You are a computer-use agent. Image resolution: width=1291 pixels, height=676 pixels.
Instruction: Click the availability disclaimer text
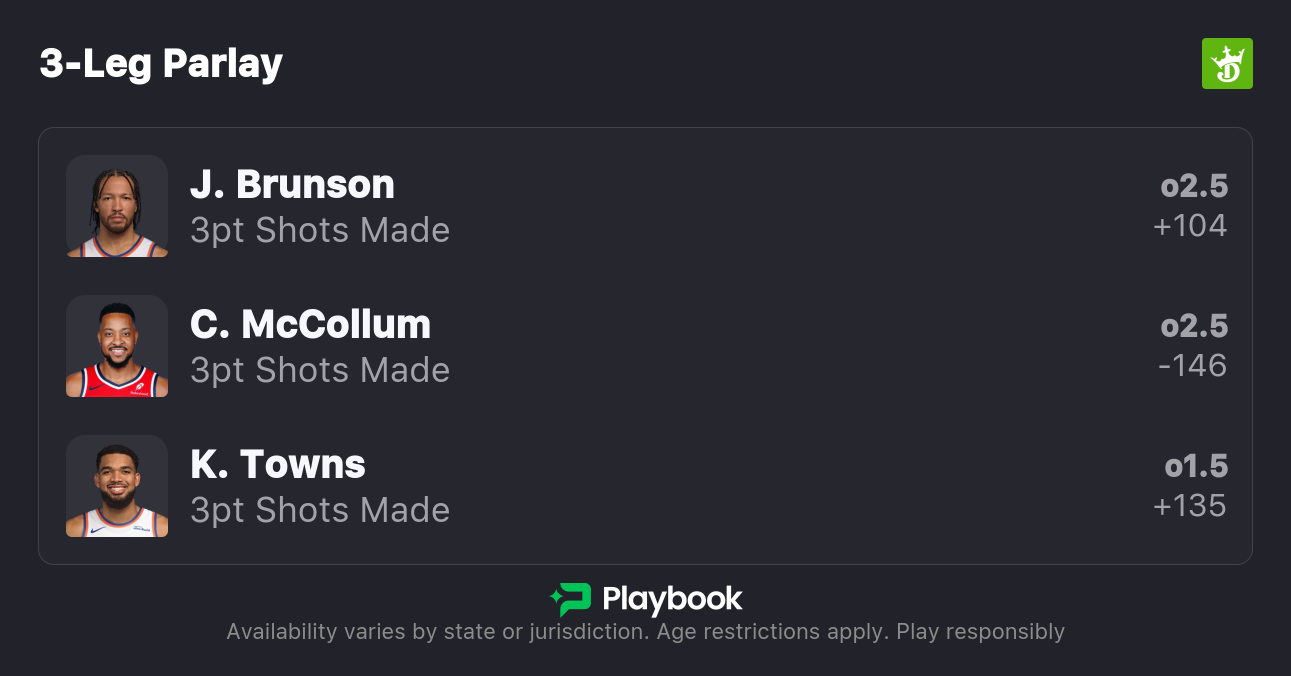click(645, 632)
